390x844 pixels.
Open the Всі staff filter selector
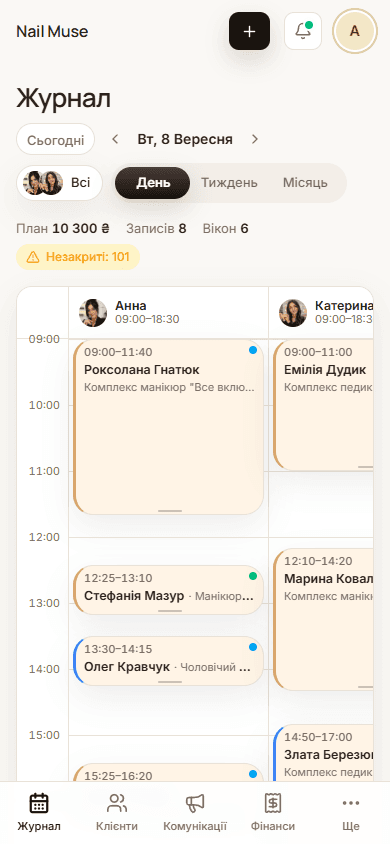[59, 183]
